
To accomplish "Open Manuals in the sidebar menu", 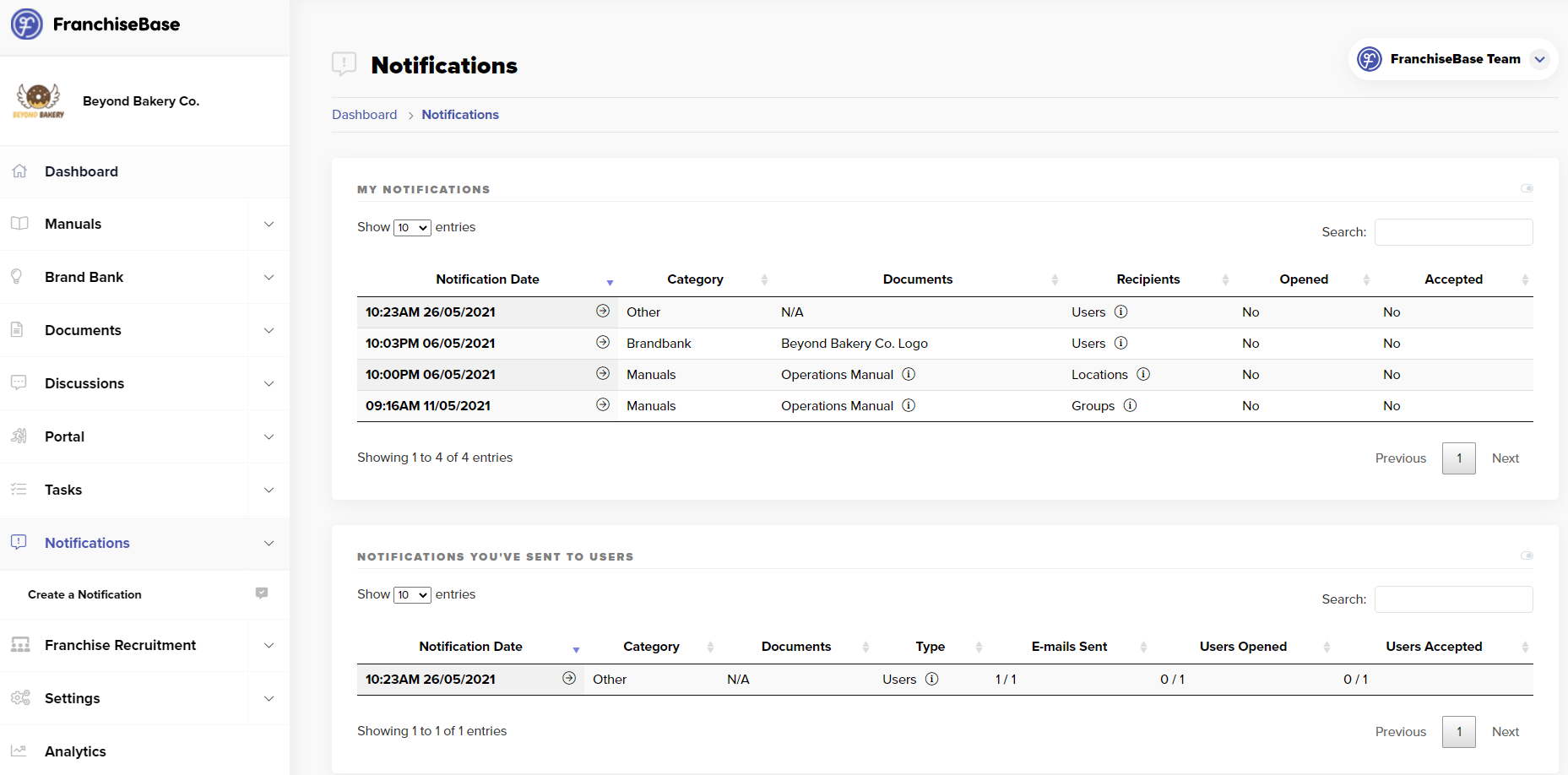I will coord(73,224).
